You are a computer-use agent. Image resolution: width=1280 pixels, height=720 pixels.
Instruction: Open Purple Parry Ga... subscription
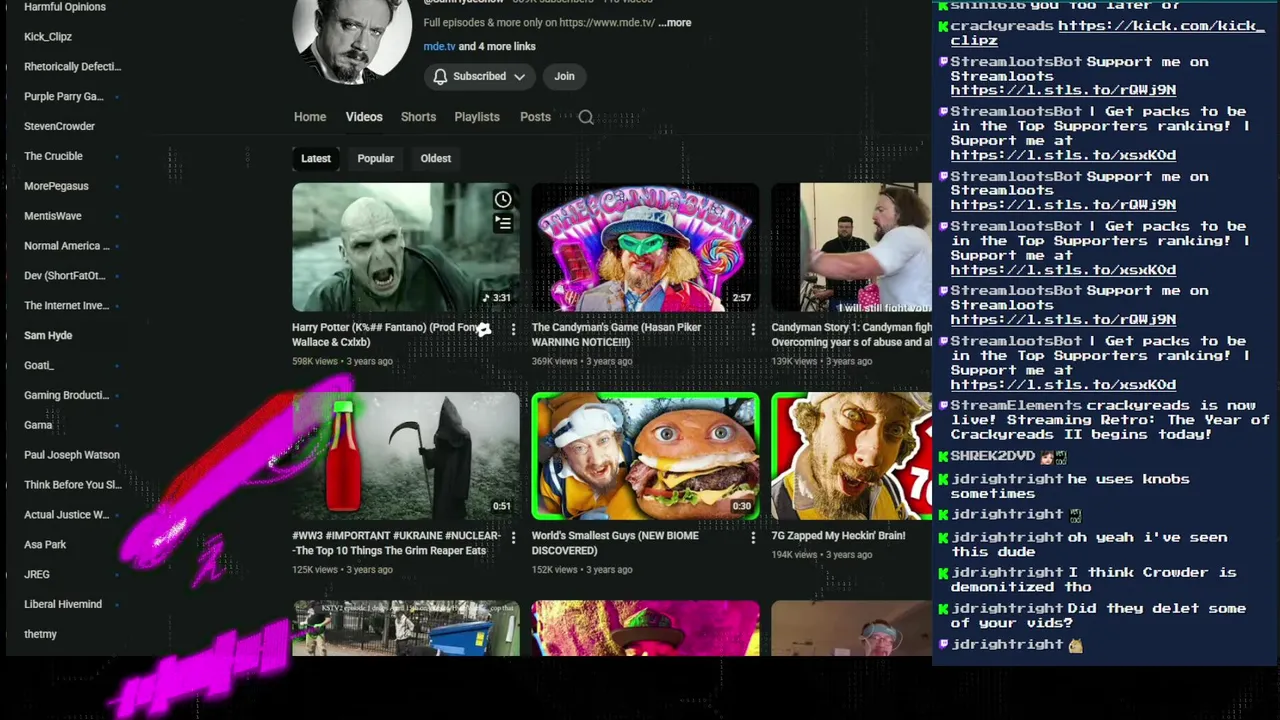(x=64, y=97)
